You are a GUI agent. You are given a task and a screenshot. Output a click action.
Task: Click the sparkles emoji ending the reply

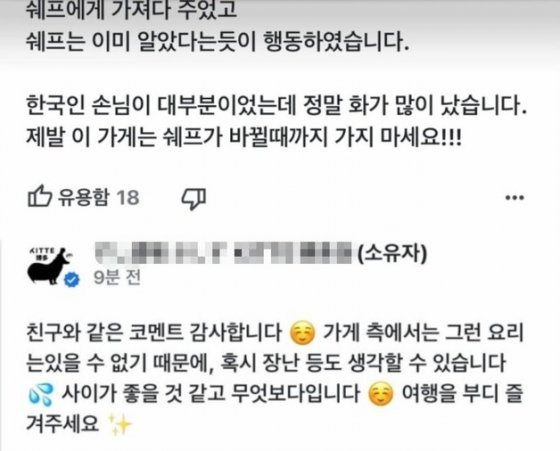(120, 425)
